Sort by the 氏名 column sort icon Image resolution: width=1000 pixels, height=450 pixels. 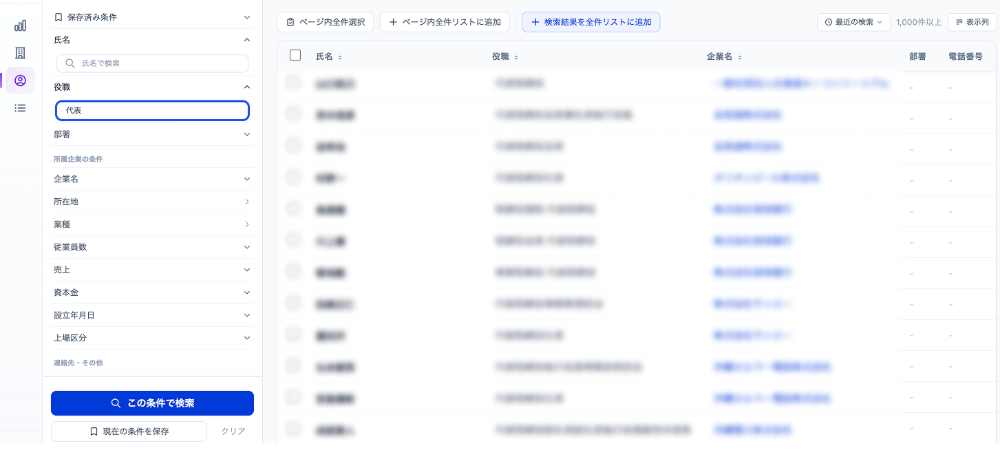340,57
